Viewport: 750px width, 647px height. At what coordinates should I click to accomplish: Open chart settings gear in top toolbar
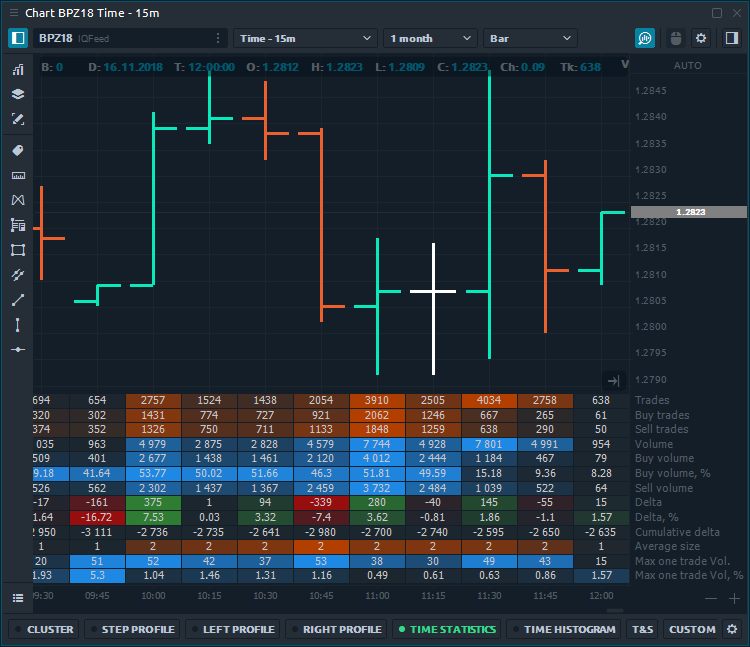pos(701,38)
